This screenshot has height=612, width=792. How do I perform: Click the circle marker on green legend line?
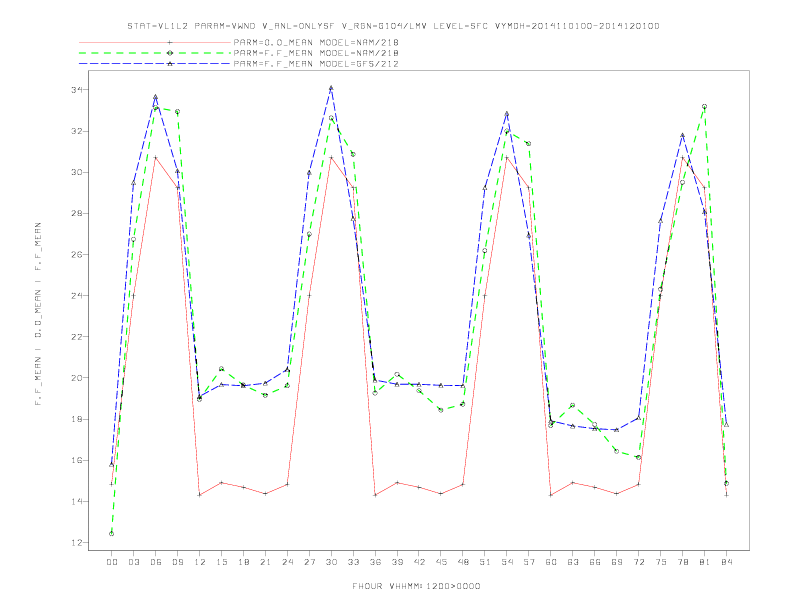click(170, 53)
